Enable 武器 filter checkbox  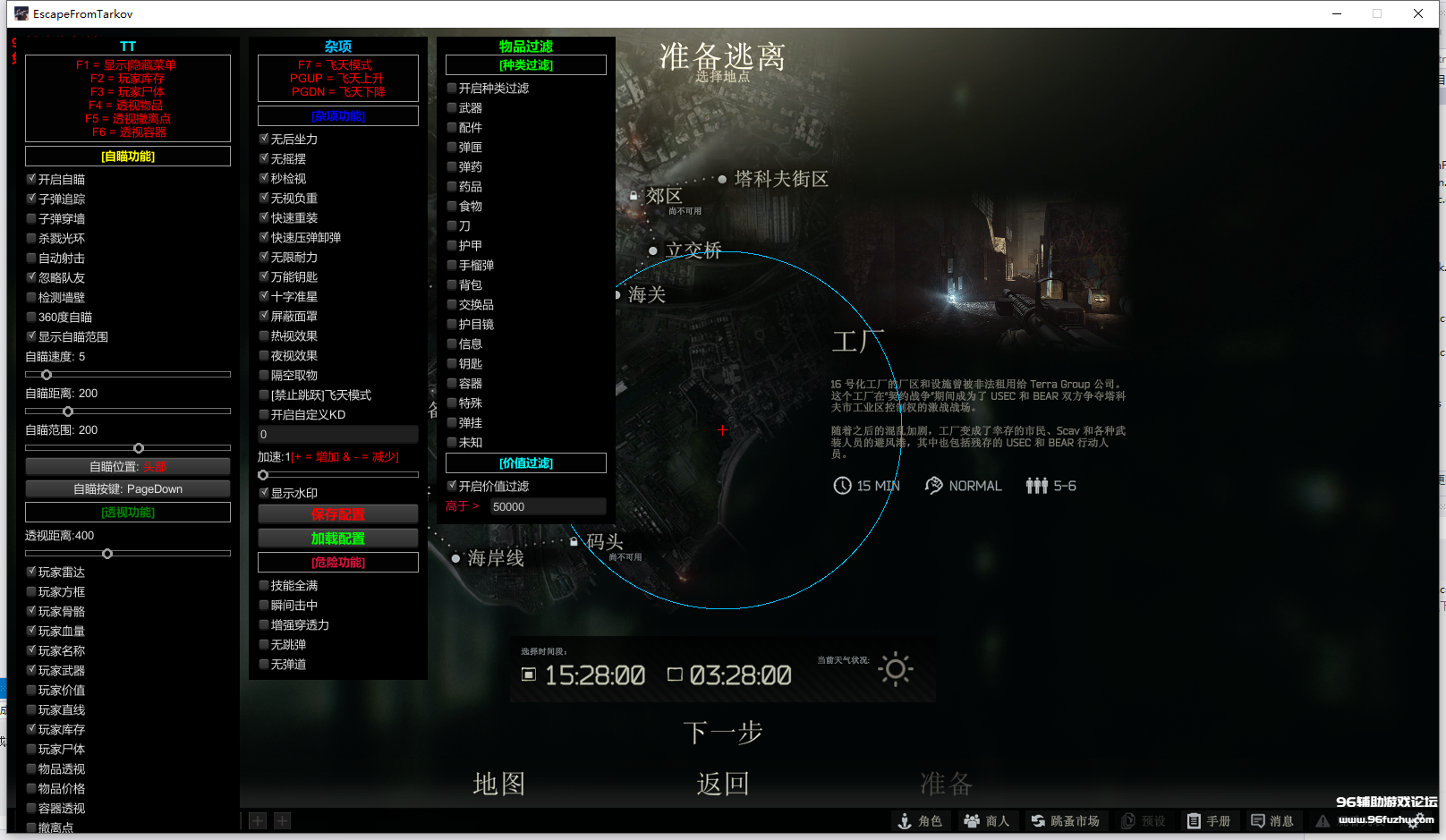[452, 107]
